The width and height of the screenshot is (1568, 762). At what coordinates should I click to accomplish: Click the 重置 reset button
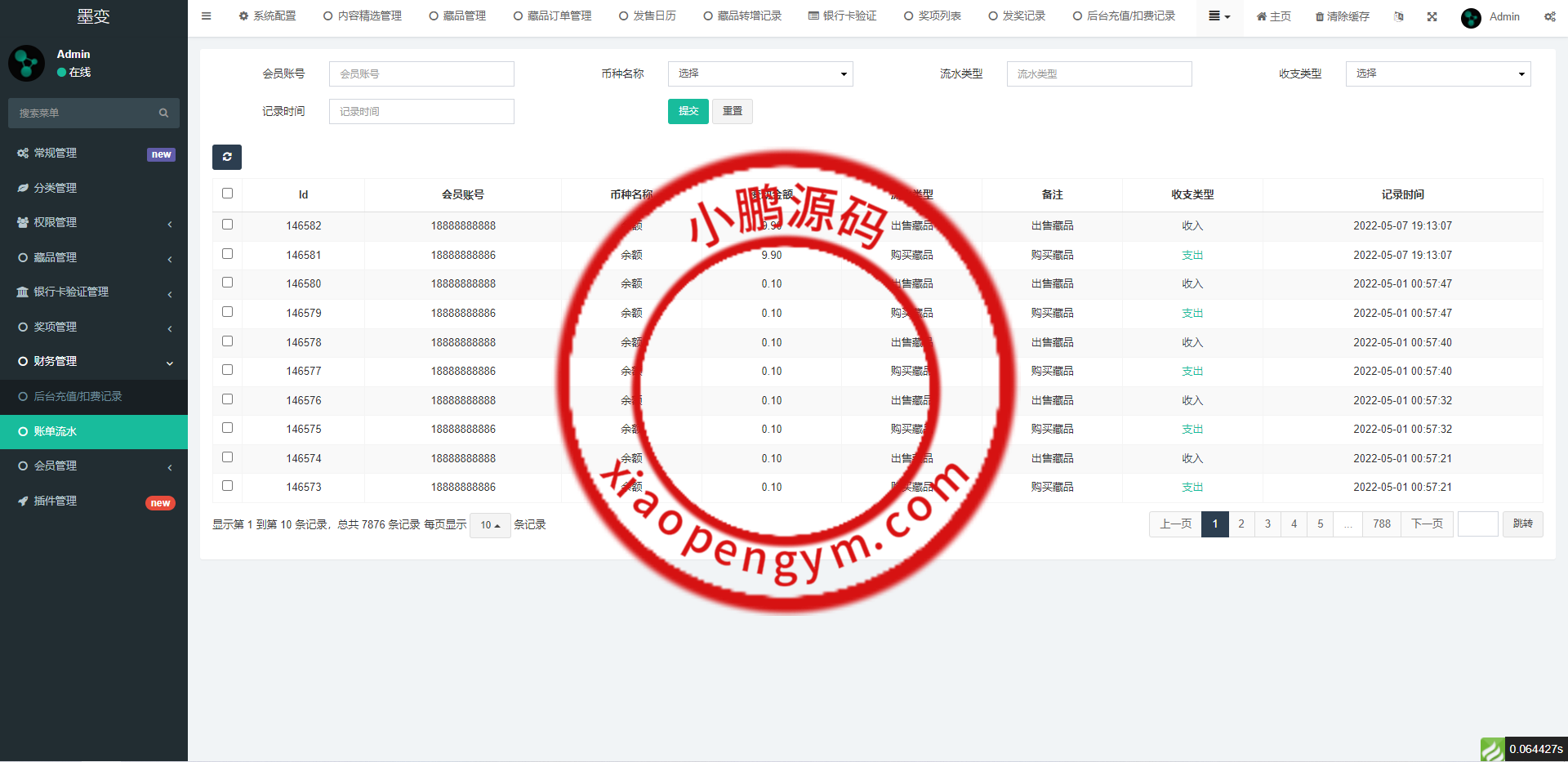click(732, 111)
